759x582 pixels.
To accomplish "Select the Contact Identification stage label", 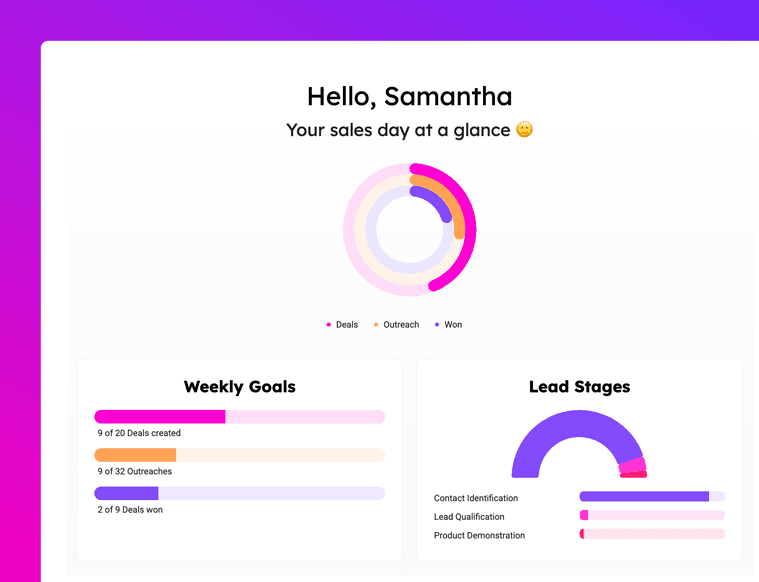I will tap(476, 498).
